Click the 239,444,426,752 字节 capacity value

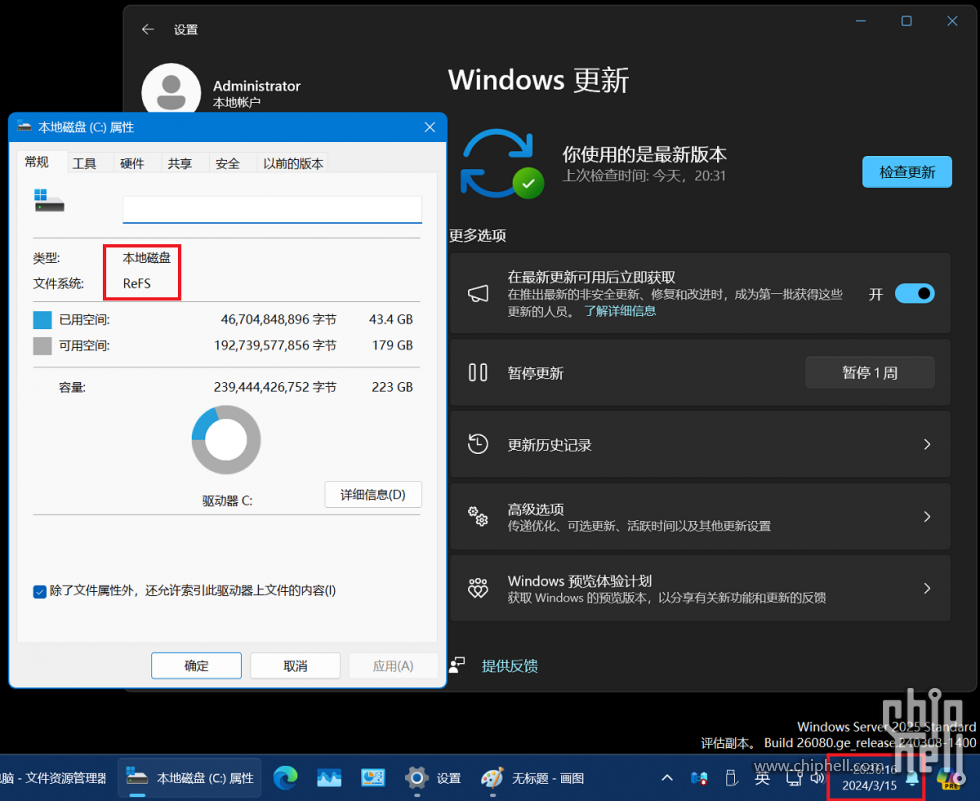(x=275, y=387)
